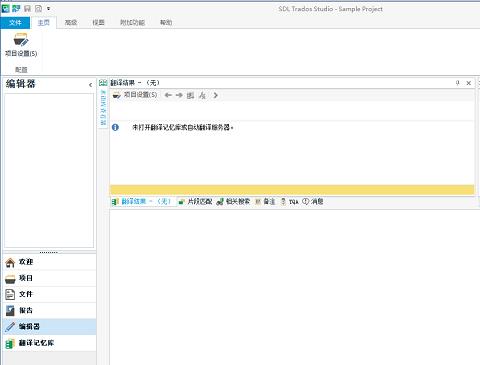Select the 片段匹配 bottom tab
This screenshot has width=480, height=365.
(x=195, y=201)
